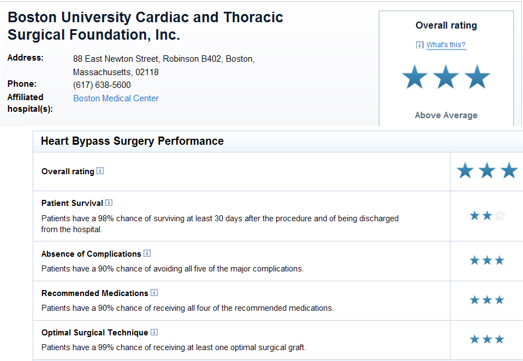The height and width of the screenshot is (361, 523).
Task: Click the "Above Average" label
Action: click(446, 115)
